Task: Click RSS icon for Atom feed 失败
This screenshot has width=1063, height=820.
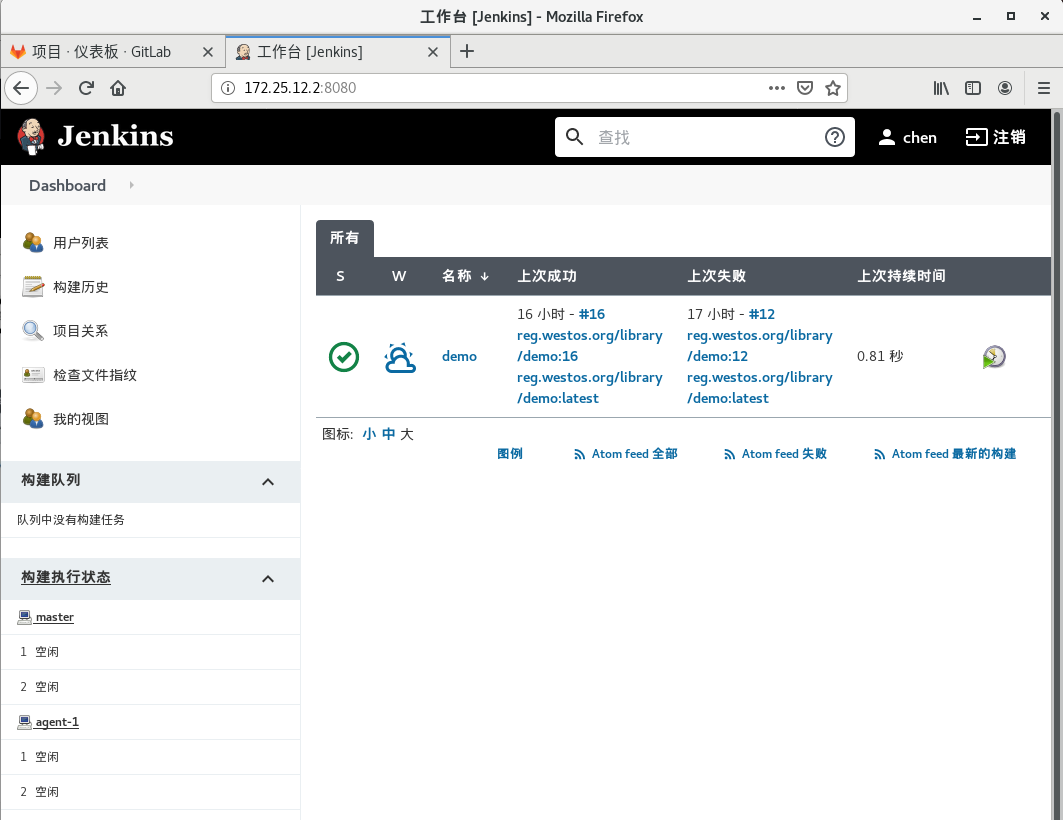Action: coord(729,455)
